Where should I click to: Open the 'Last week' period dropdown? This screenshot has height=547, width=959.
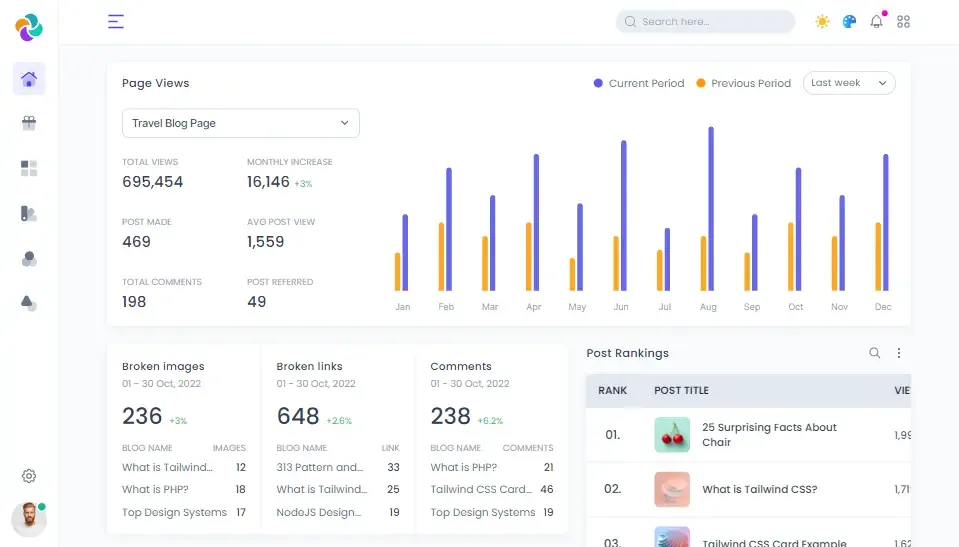849,83
